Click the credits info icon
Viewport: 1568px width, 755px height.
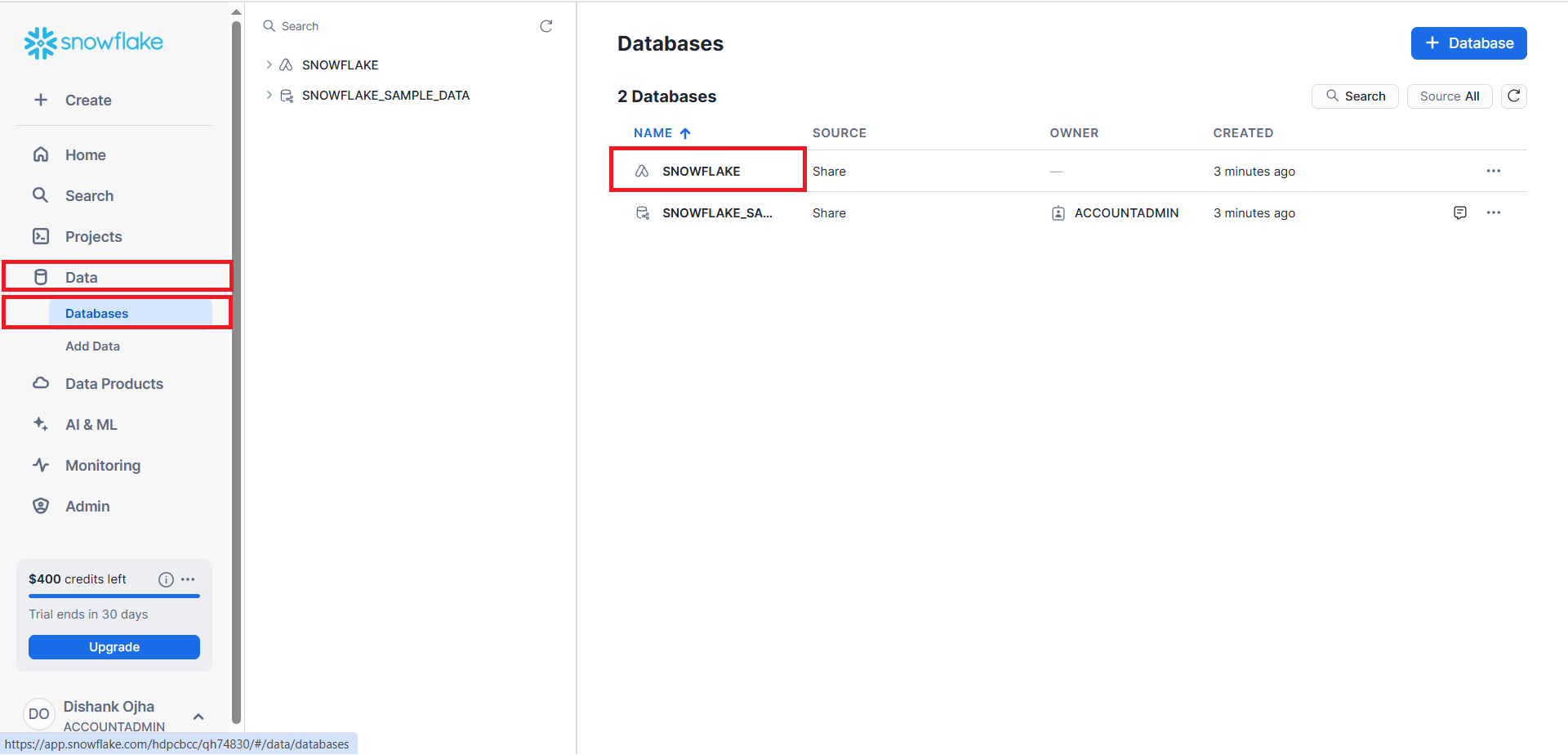point(166,579)
